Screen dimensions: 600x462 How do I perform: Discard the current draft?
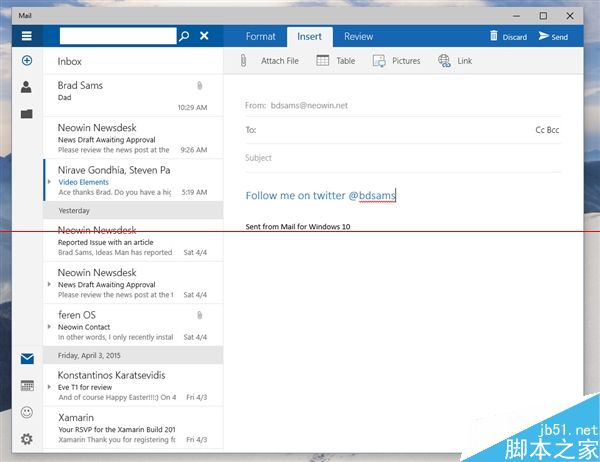[x=507, y=37]
